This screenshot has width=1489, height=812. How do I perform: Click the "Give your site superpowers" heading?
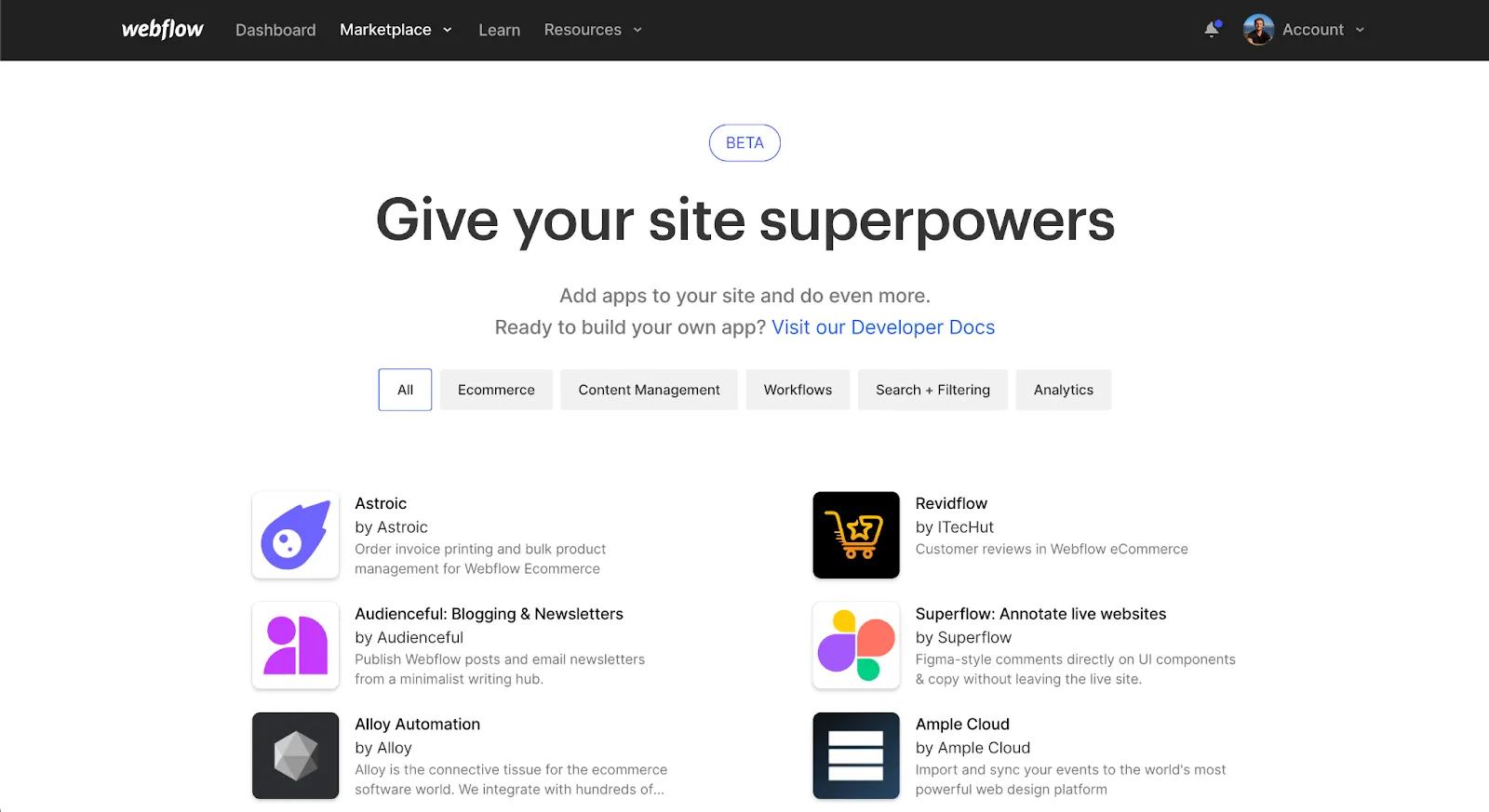(x=745, y=220)
